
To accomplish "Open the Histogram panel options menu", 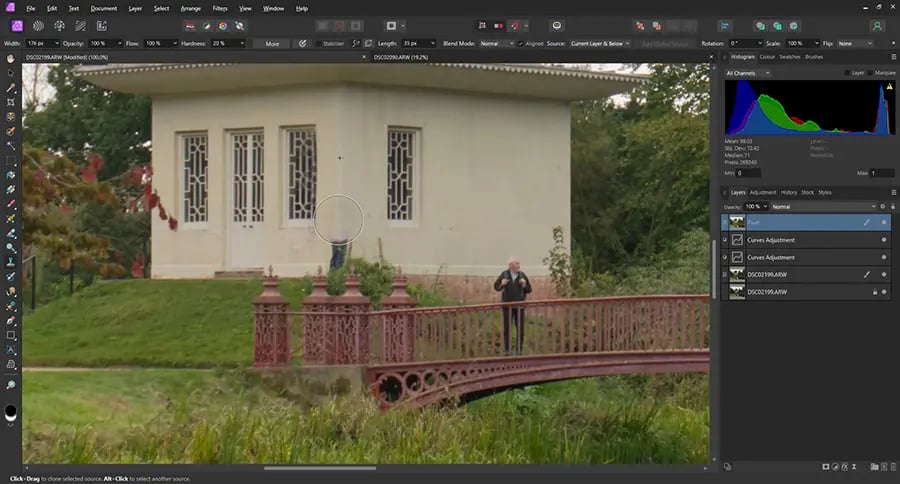I will [x=893, y=57].
